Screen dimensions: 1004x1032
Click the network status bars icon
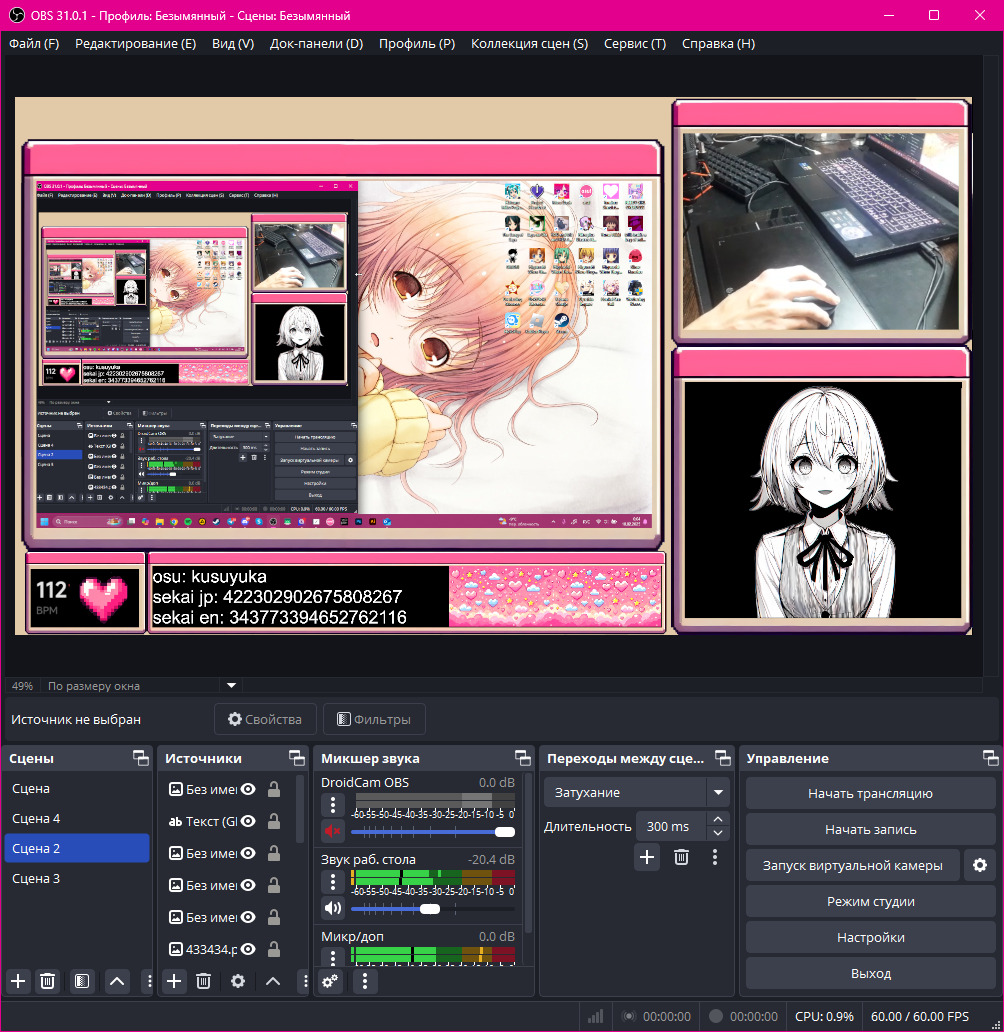pyautogui.click(x=595, y=1016)
